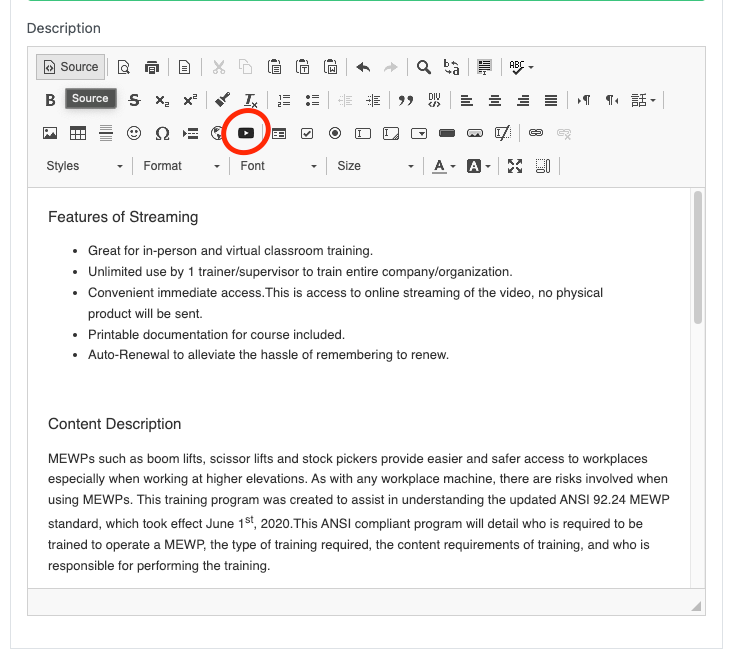This screenshot has height=650, width=742.
Task: Insert a selection field
Action: [419, 133]
